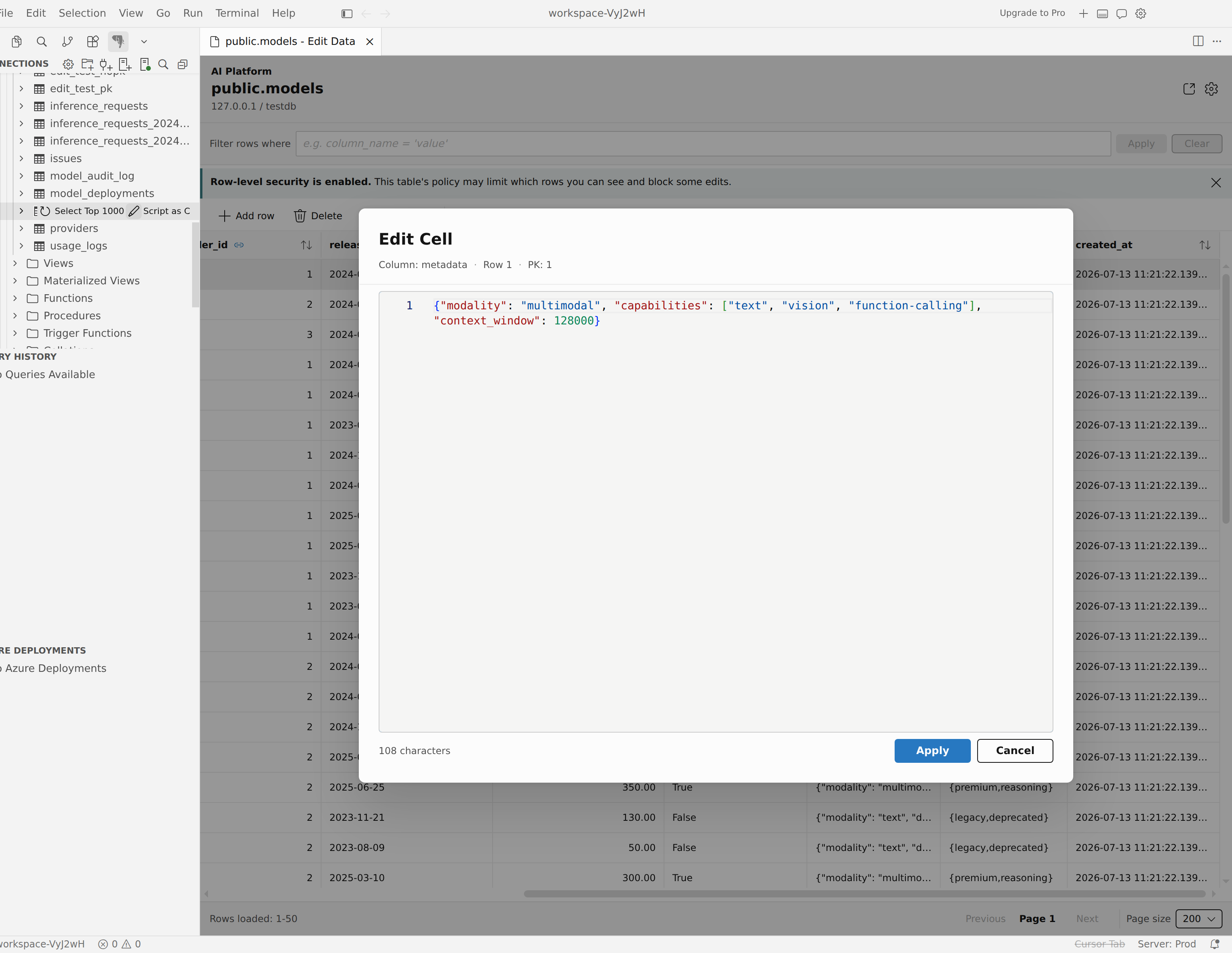Screen dimensions: 1232x953
Task: Add a connection group folder icon
Action: [87, 64]
